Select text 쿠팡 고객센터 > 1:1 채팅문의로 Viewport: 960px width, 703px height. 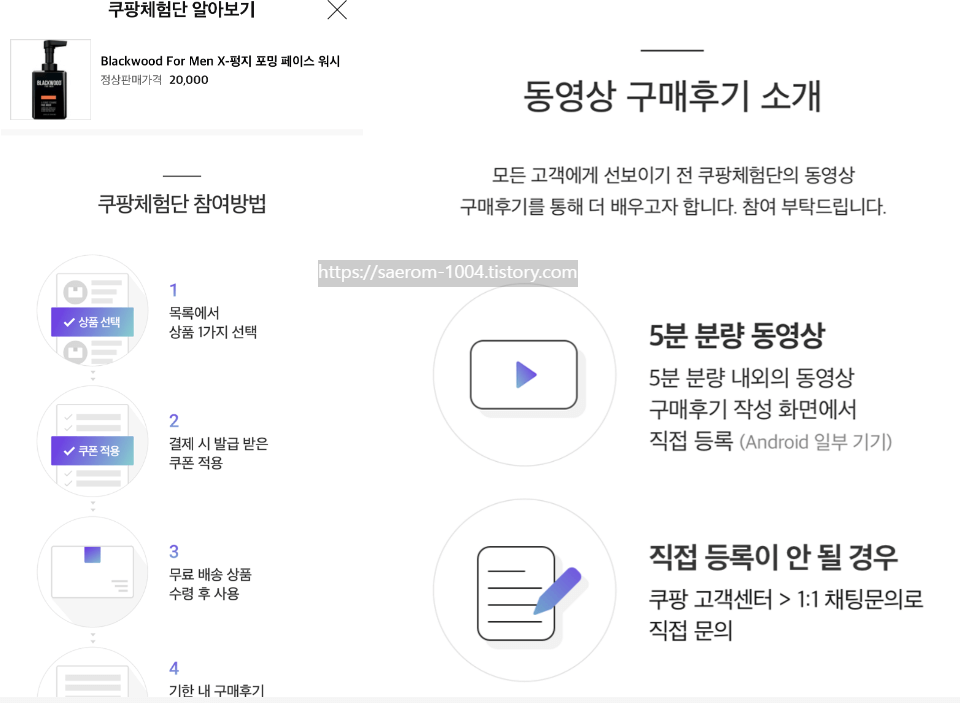[786, 599]
